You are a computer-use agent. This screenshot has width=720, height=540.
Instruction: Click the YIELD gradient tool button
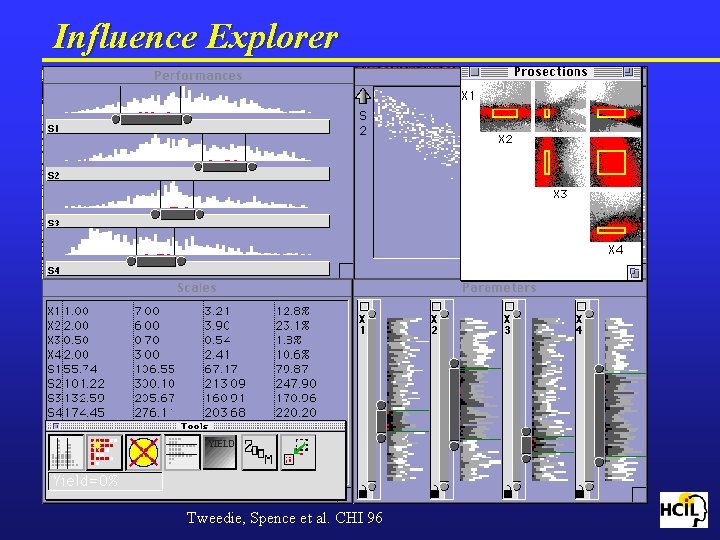[x=220, y=453]
